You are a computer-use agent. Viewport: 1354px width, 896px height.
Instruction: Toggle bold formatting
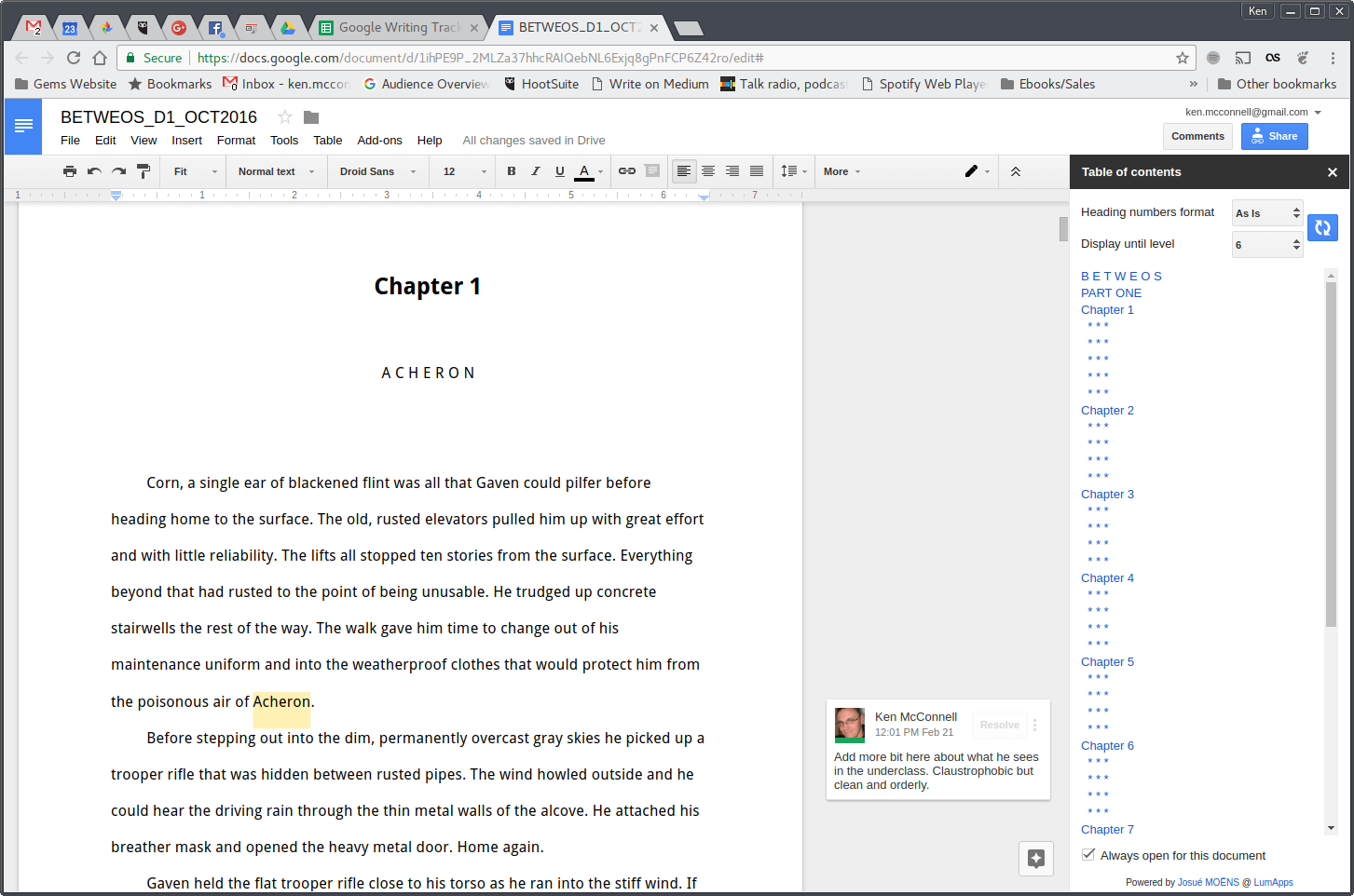pos(511,171)
